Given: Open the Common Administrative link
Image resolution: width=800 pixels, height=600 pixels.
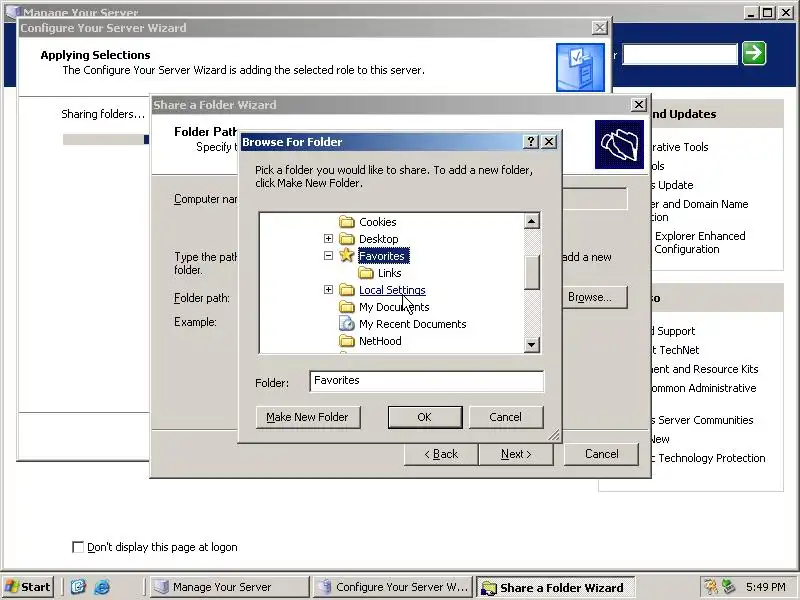Looking at the screenshot, I should click(704, 388).
